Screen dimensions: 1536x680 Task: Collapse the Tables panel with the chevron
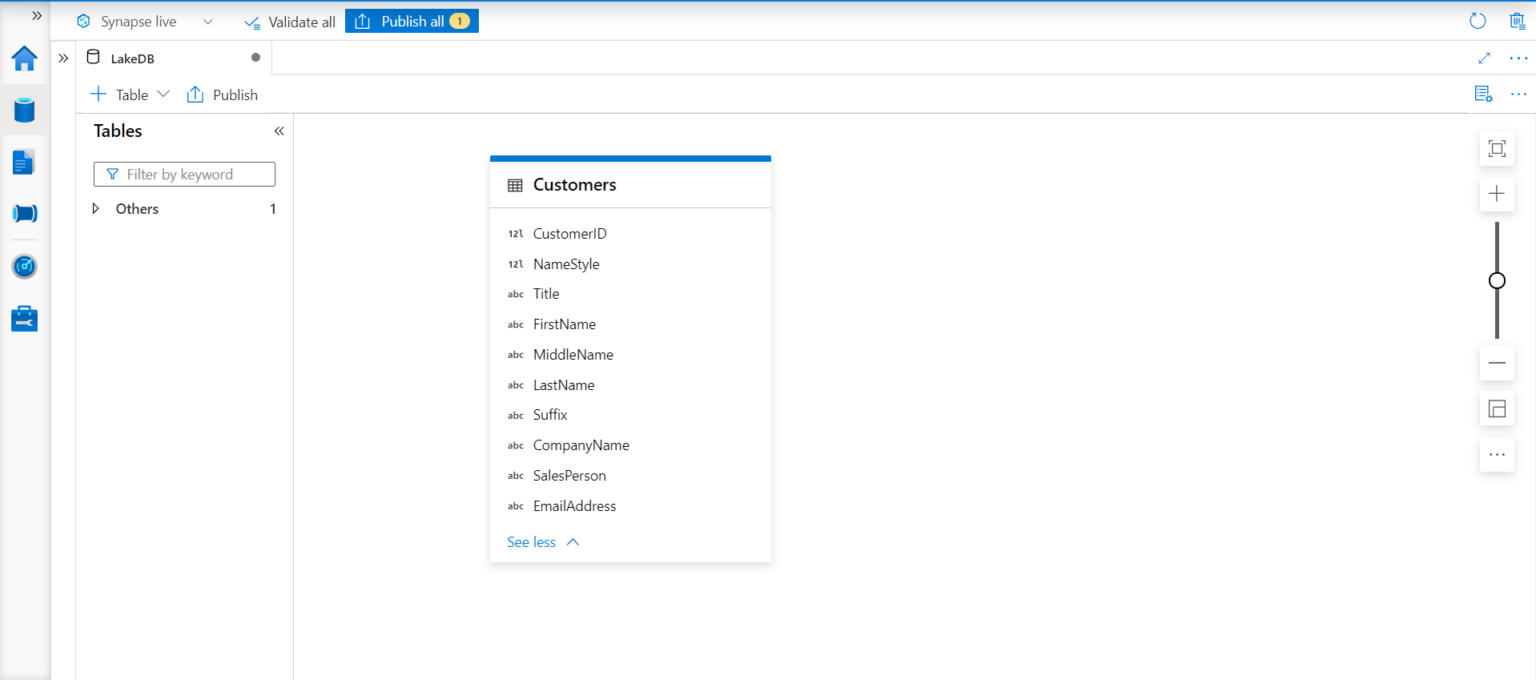click(278, 130)
